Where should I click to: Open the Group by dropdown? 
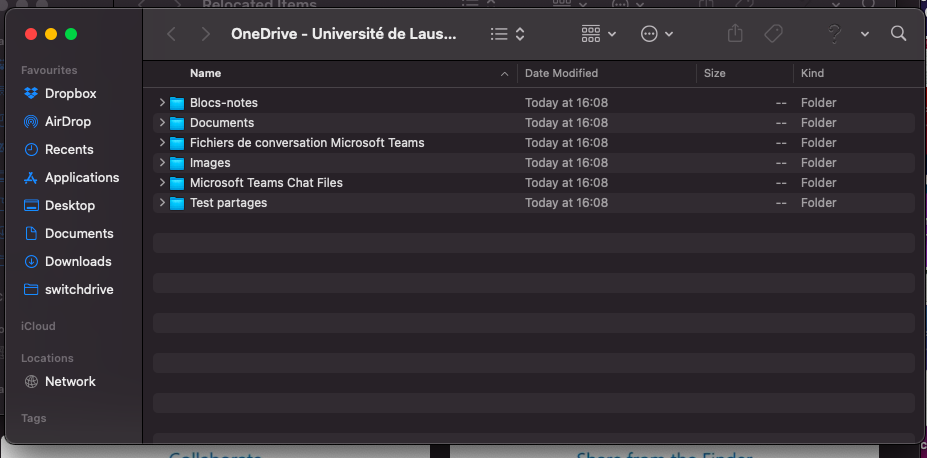pos(598,34)
